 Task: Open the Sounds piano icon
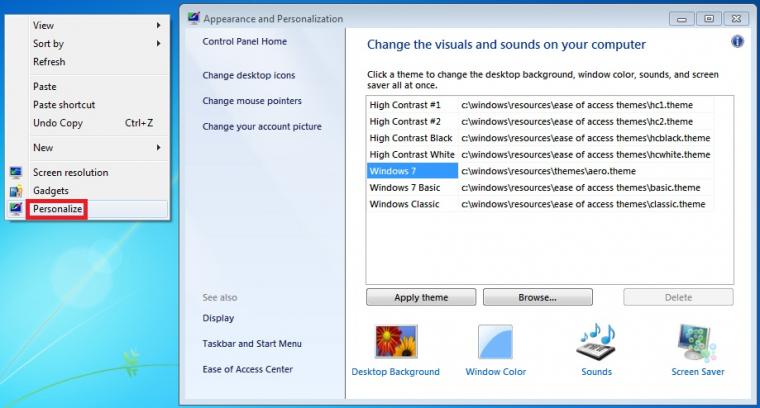pyautogui.click(x=596, y=341)
